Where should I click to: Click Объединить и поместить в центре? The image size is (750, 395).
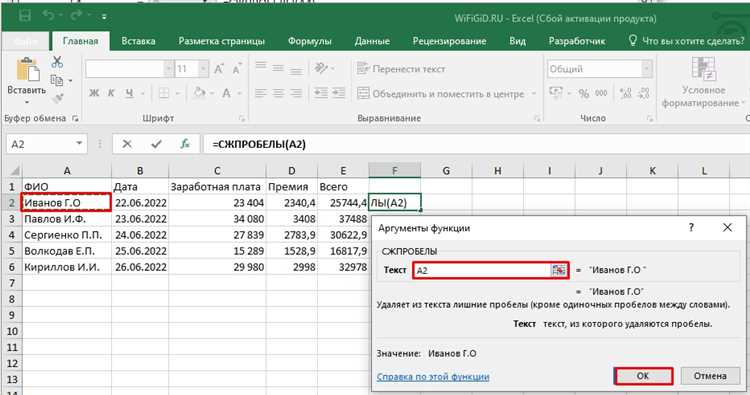pos(440,94)
